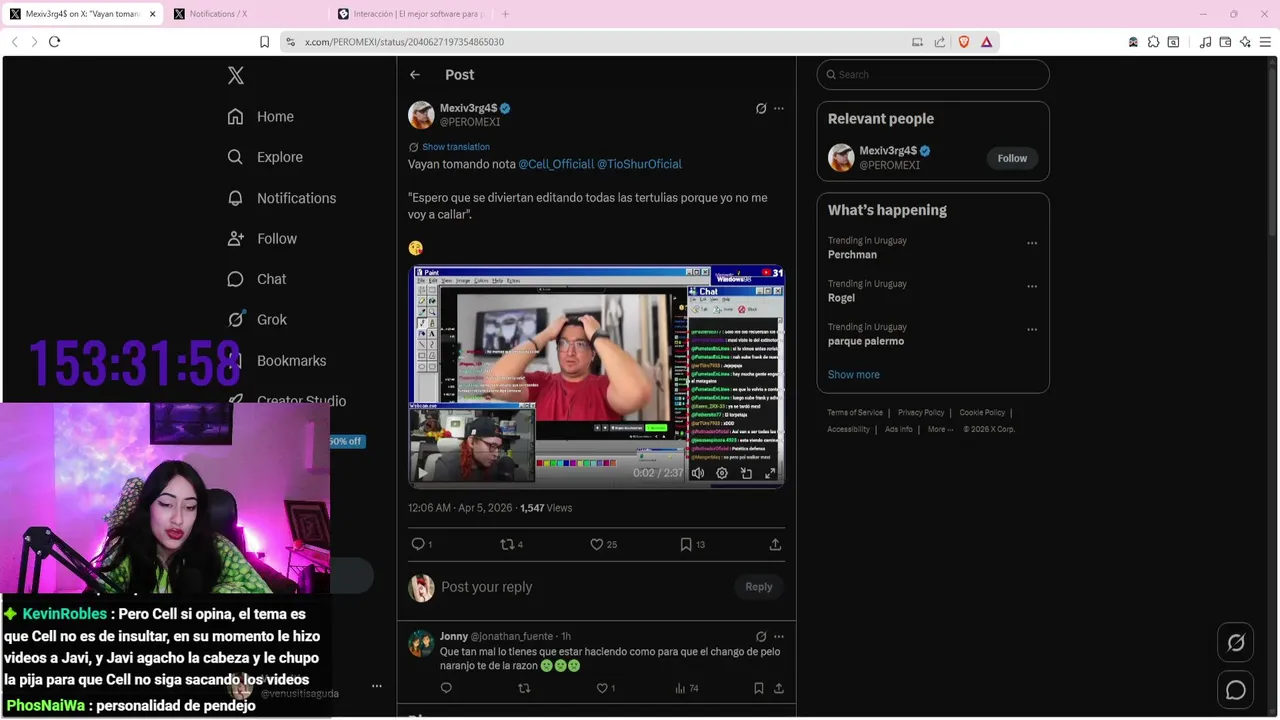Play the embedded video thumbnail
Screen dimensions: 1280x720
point(596,376)
